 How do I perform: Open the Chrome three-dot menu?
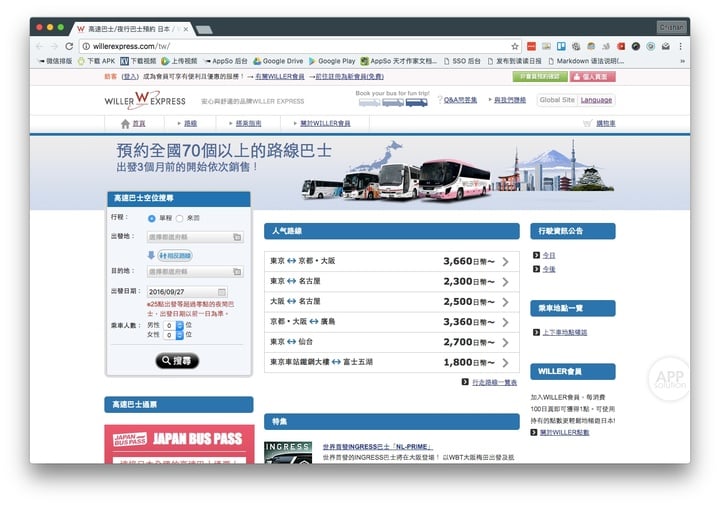pos(680,46)
